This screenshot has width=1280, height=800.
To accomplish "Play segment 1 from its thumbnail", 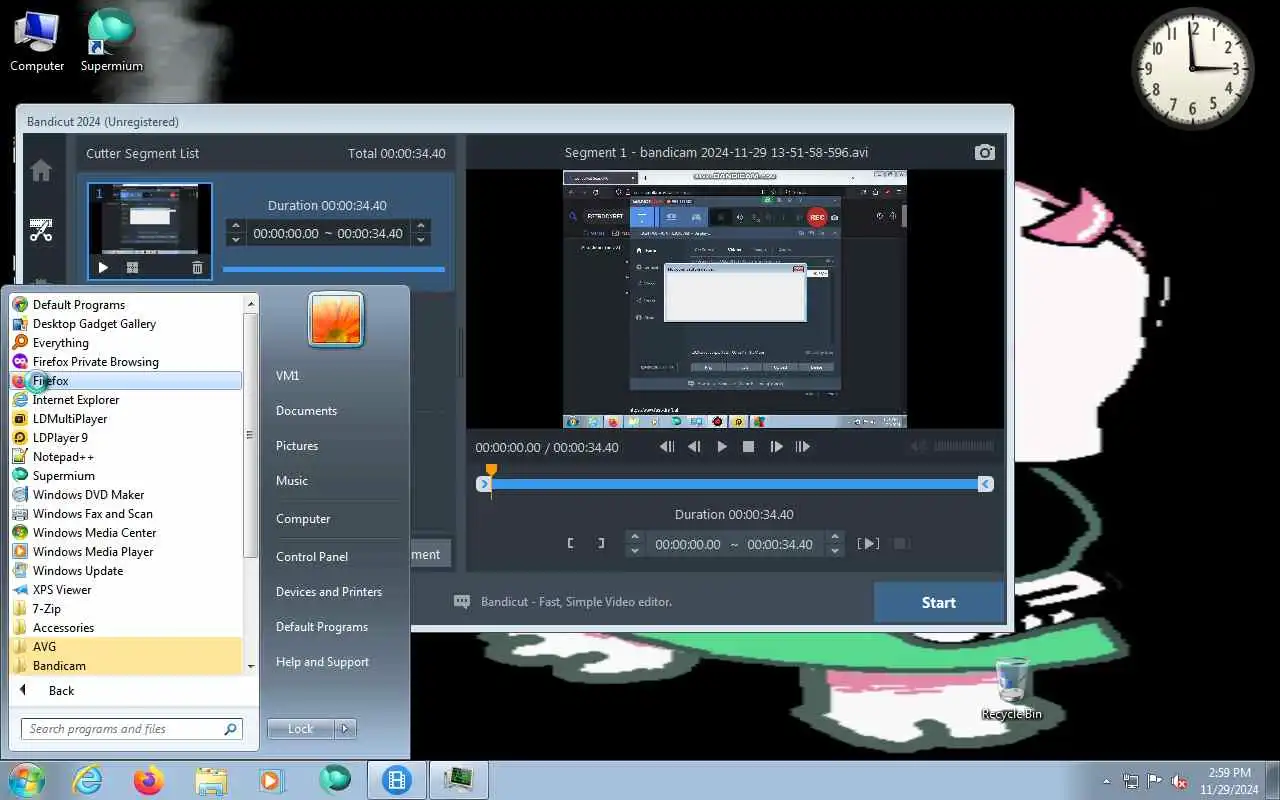I will 103,268.
